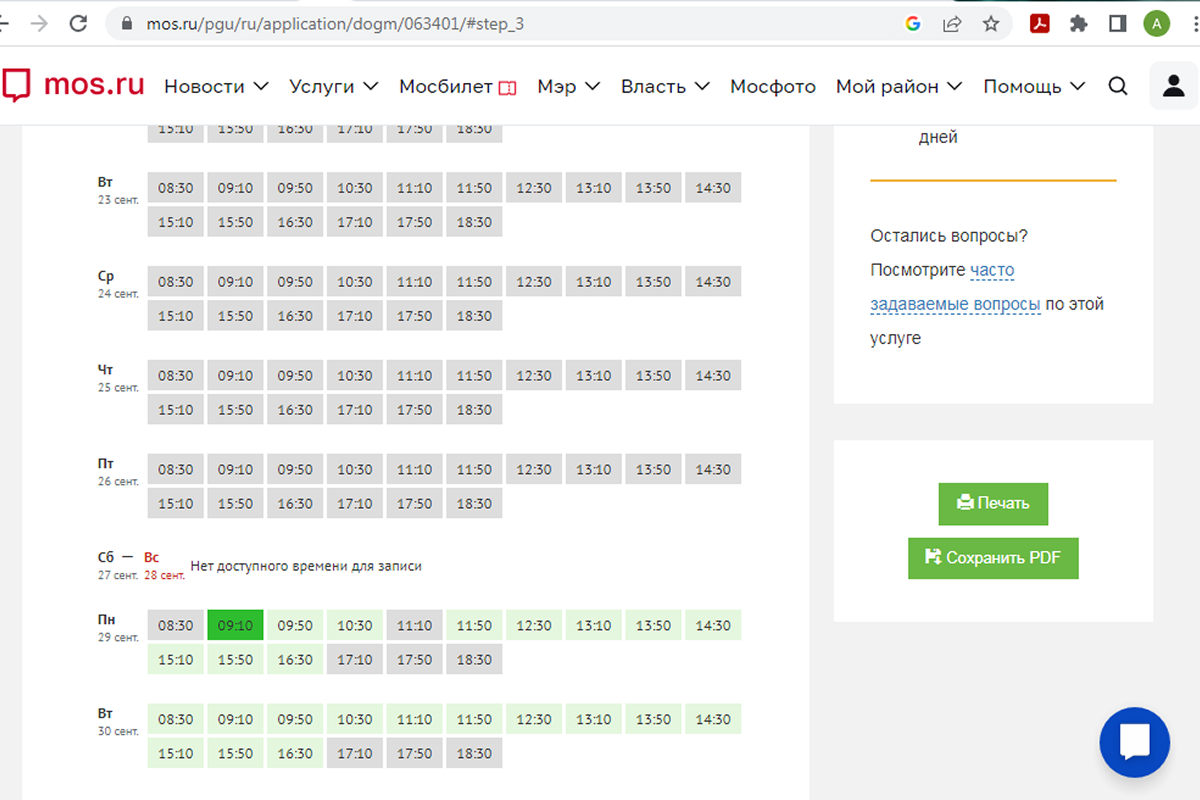Click the Остались вопросы? heading
This screenshot has width=1200, height=800.
click(949, 236)
